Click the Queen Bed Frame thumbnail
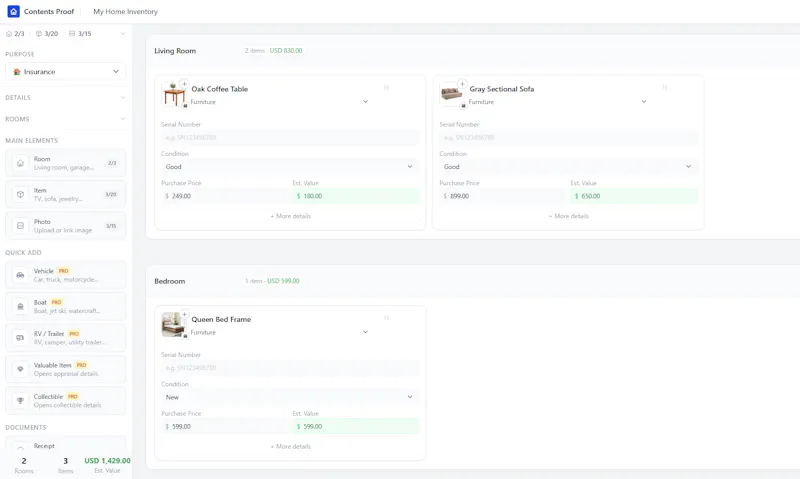The image size is (800, 479). 173,325
